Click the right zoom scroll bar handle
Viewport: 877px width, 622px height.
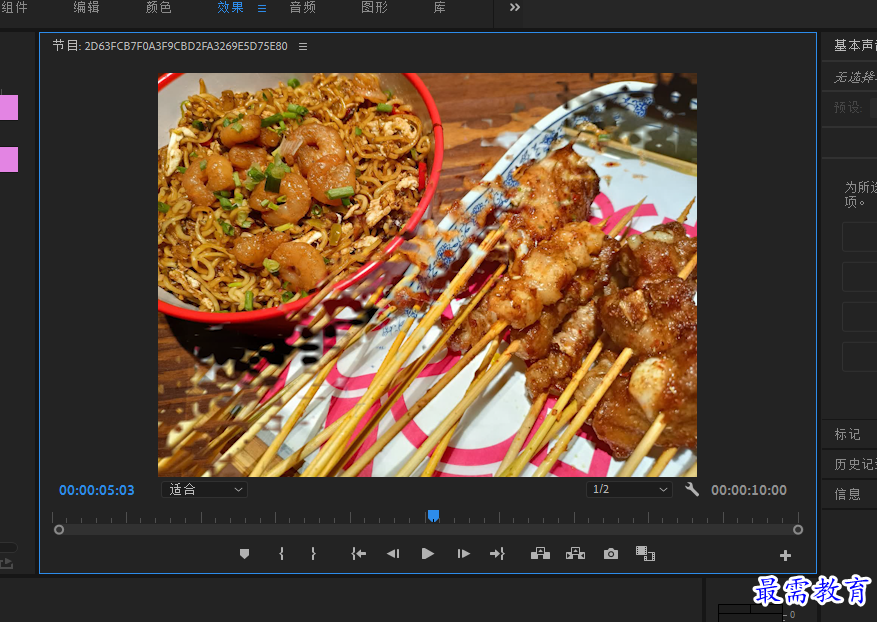click(798, 529)
